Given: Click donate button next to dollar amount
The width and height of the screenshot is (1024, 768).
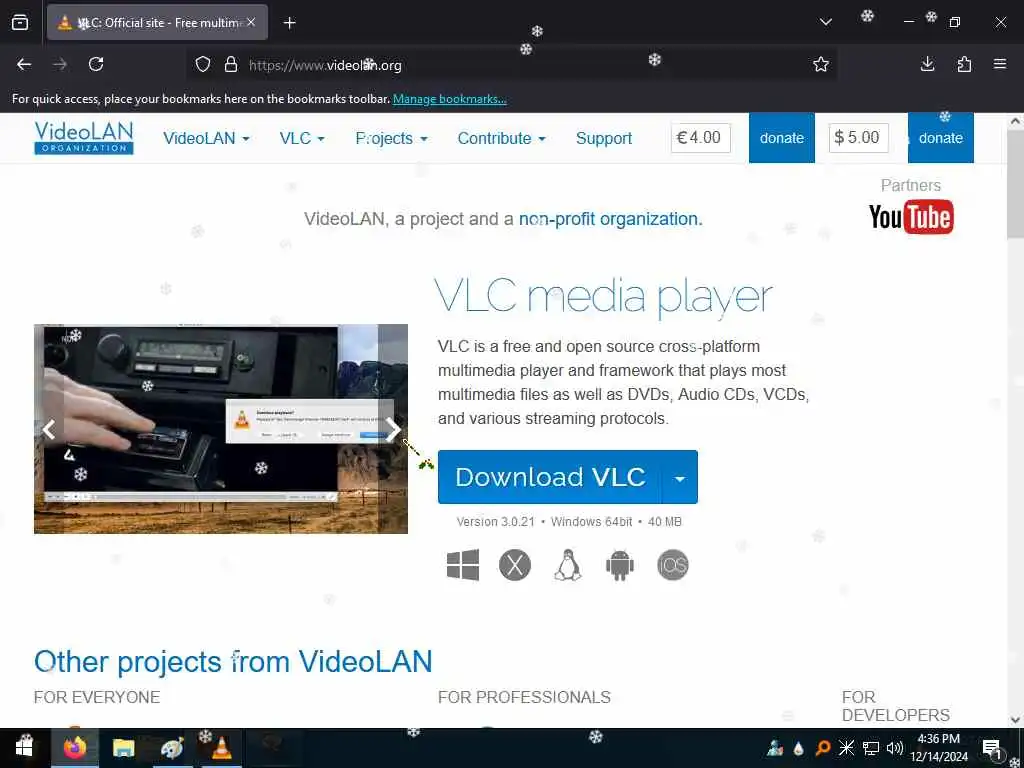Looking at the screenshot, I should 940,138.
